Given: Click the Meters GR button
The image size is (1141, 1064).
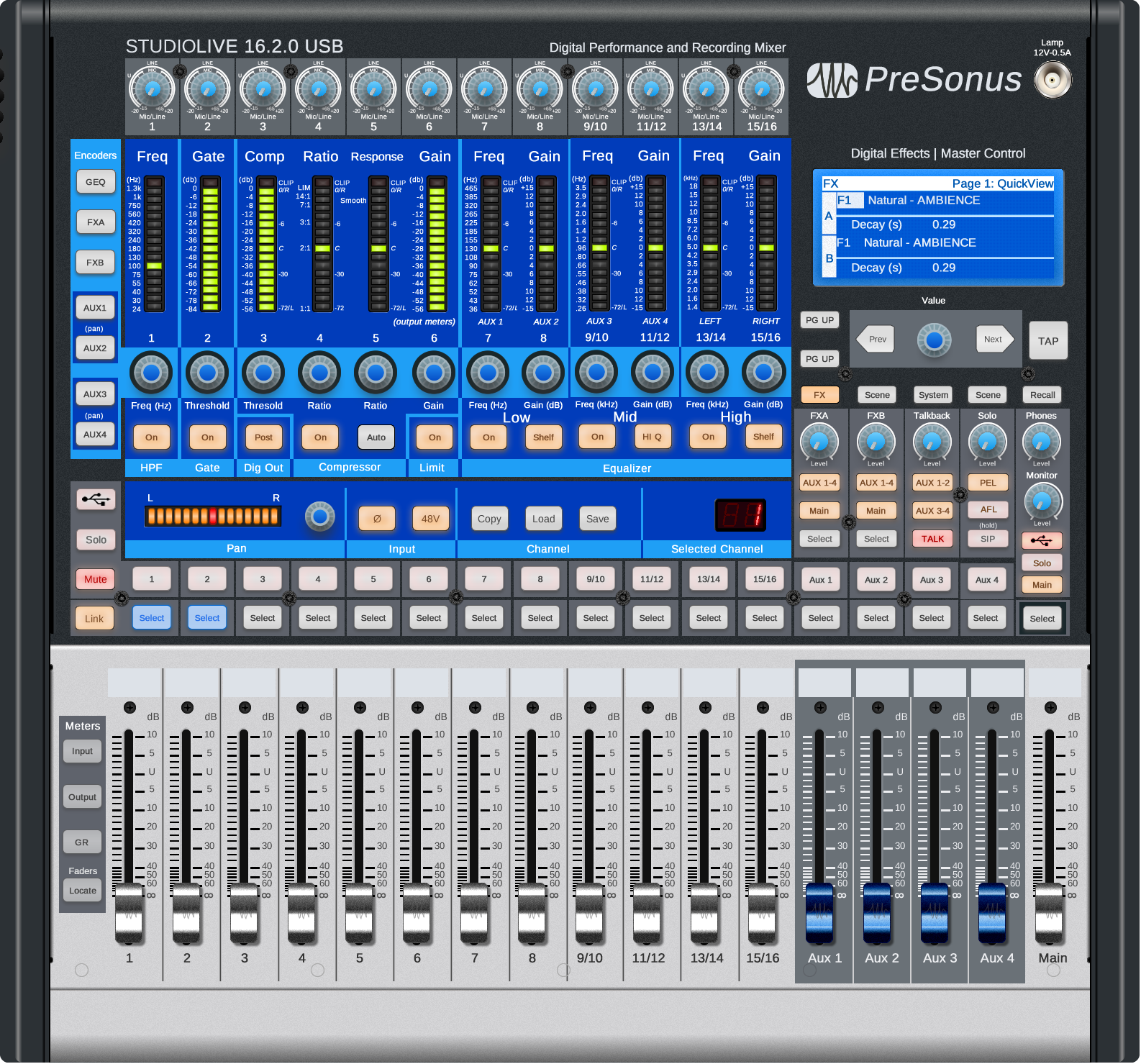Looking at the screenshot, I should [82, 842].
